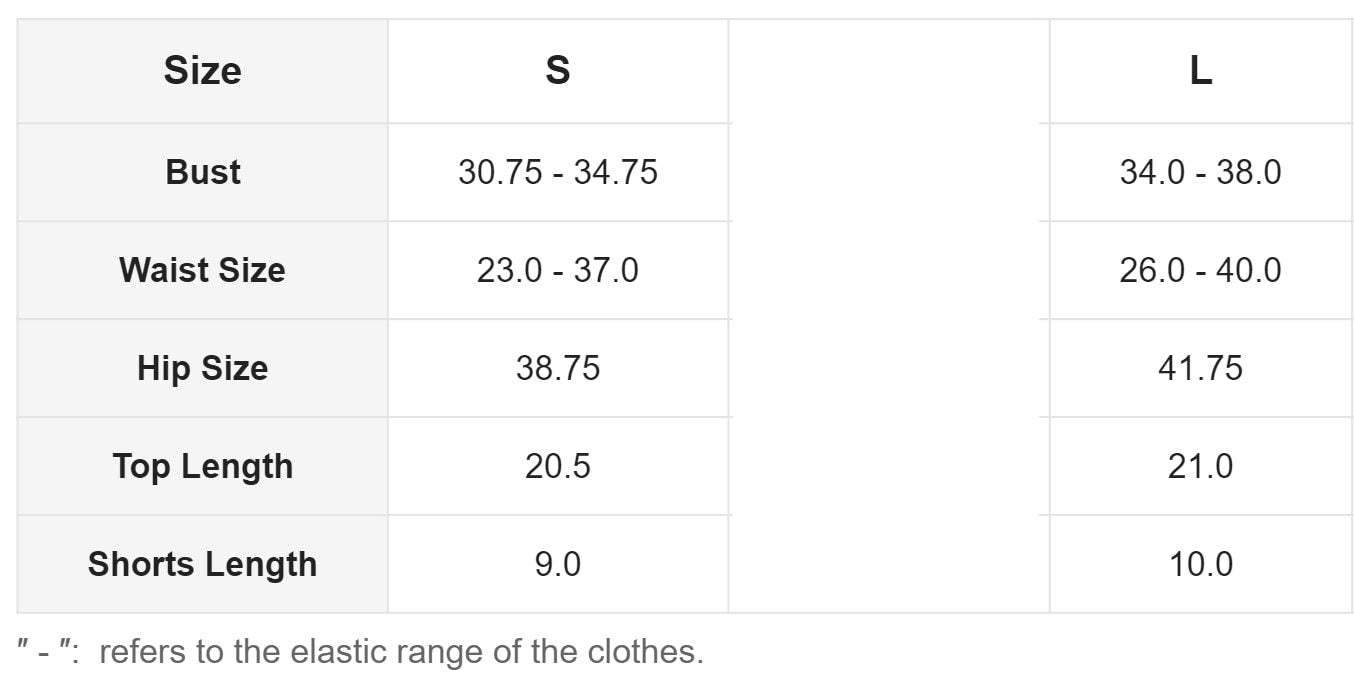Select the S shorts length value 9.0
Screen dimensions: 1354x677
click(558, 564)
